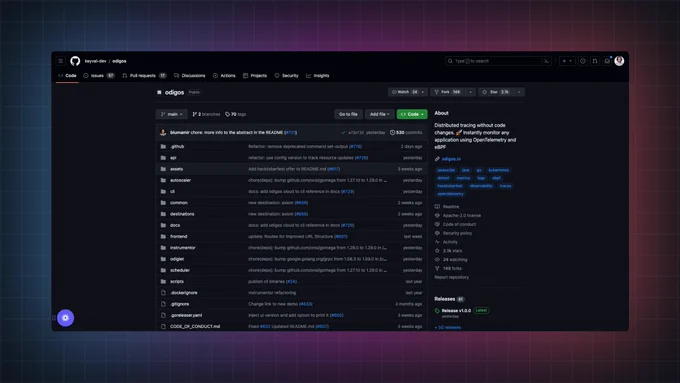Open the Pull requests tab
This screenshot has height=383, width=680.
tap(144, 75)
